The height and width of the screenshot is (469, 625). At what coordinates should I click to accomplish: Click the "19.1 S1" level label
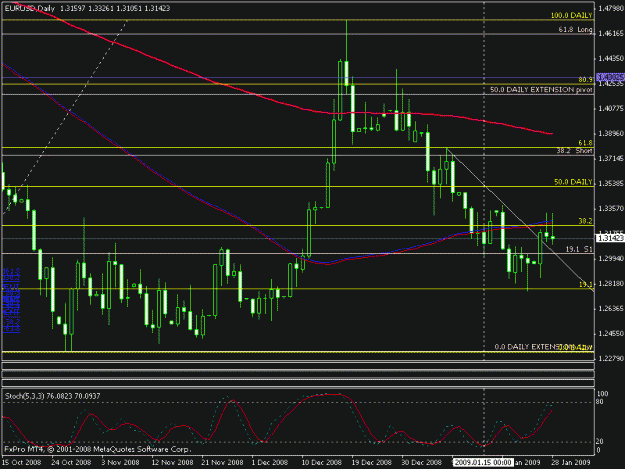(x=579, y=249)
